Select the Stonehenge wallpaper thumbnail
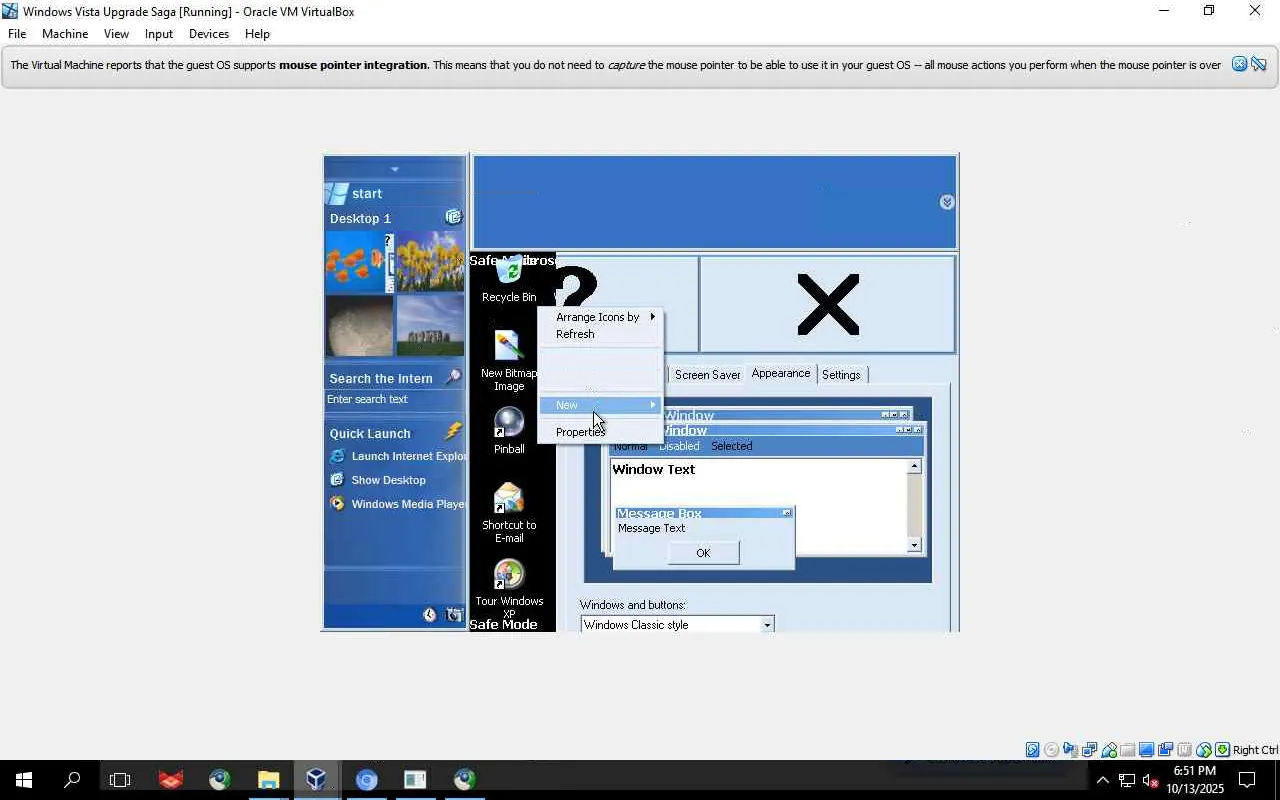1280x800 pixels. tap(430, 326)
